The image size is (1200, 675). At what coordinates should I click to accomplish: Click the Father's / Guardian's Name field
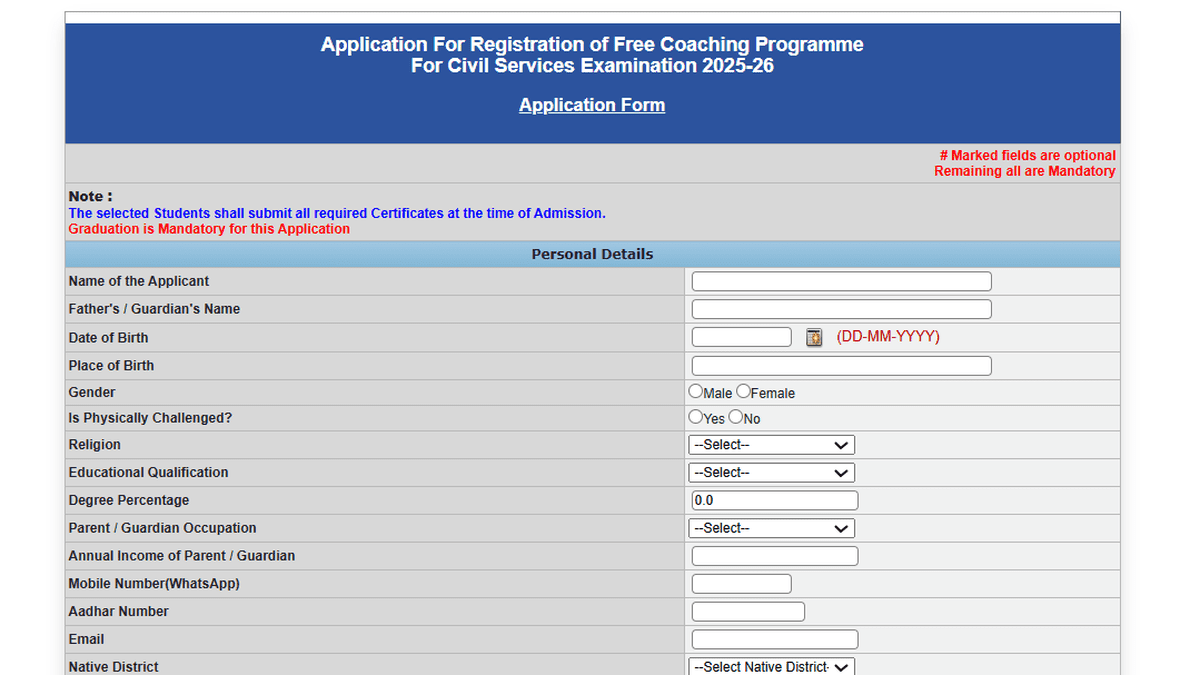pyautogui.click(x=842, y=309)
